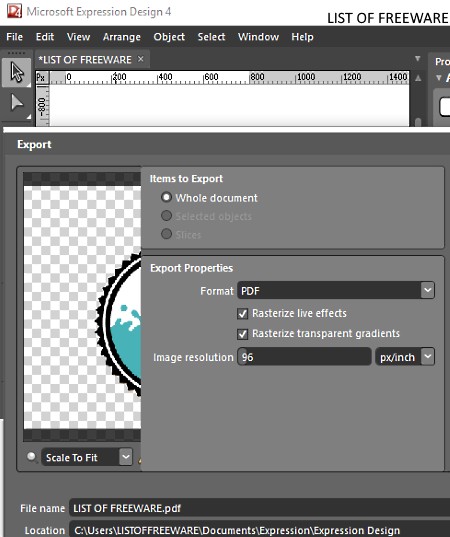Open the Arrange menu
The height and width of the screenshot is (537, 450).
point(122,37)
